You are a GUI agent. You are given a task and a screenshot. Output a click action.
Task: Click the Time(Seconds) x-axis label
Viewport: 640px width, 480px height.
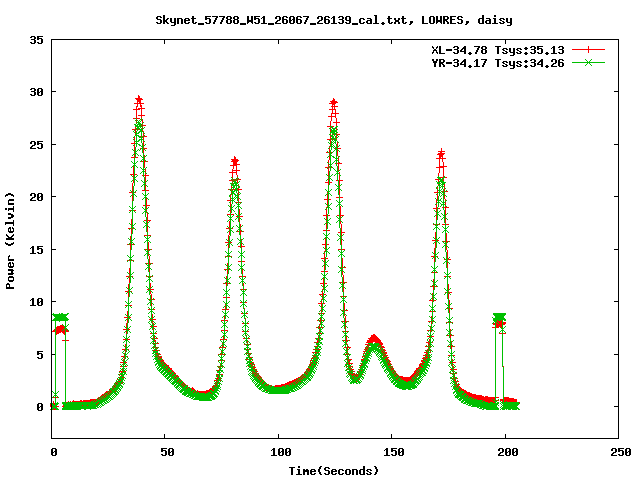[334, 471]
